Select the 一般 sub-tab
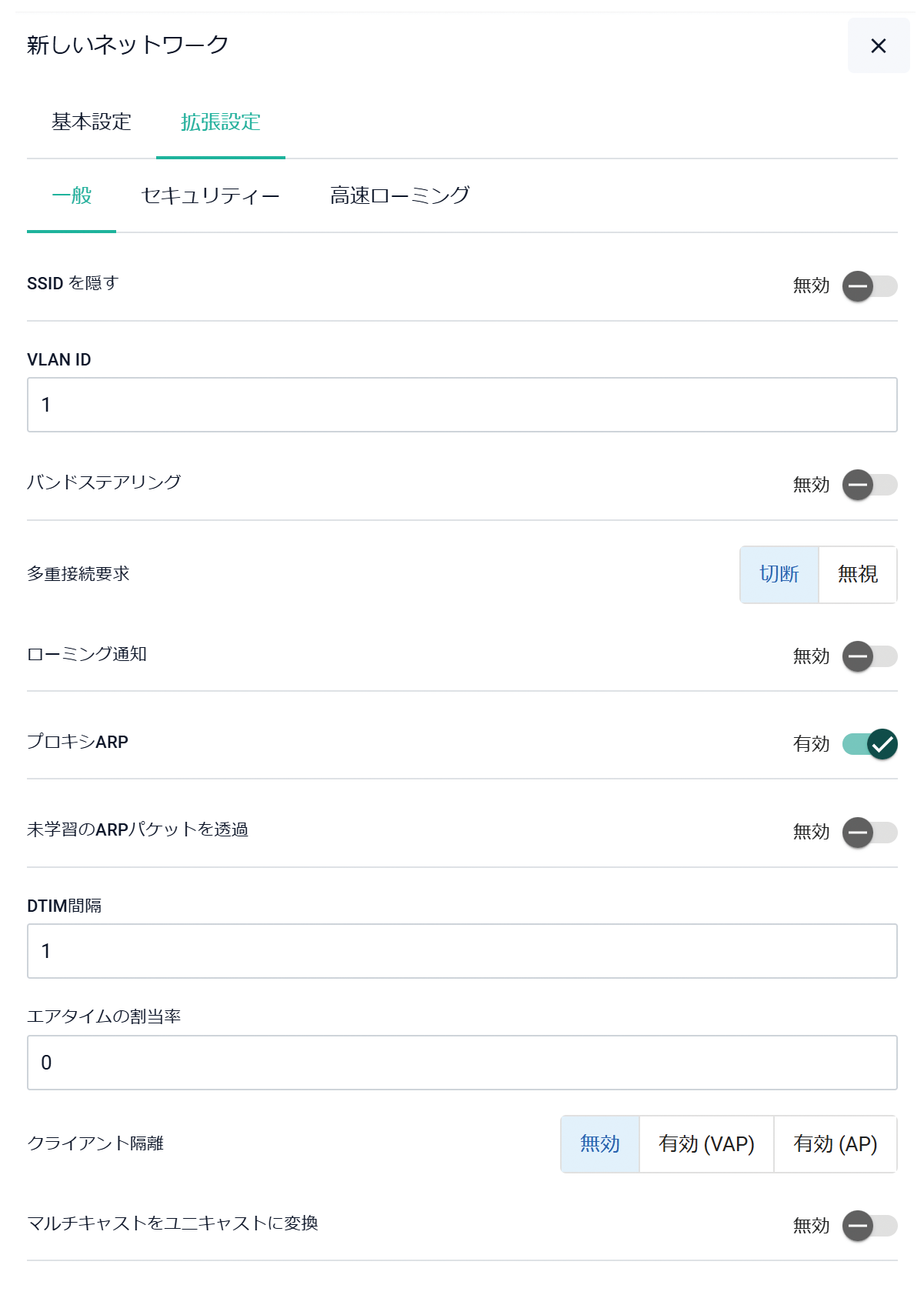Screen dimensions: 924x1305 pos(72,196)
